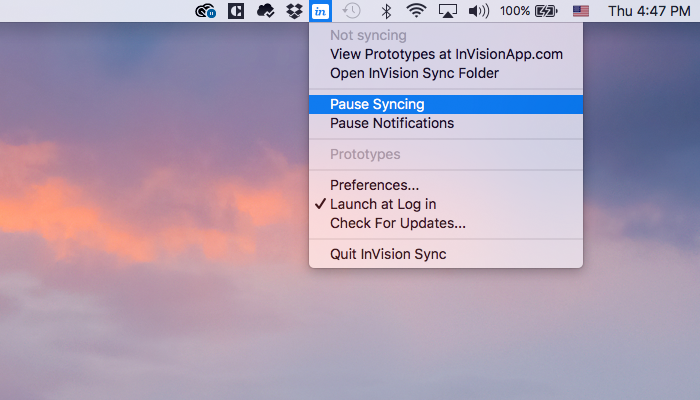Click the Not syncing status label
Viewport: 700px width, 400px height.
pyautogui.click(x=368, y=35)
